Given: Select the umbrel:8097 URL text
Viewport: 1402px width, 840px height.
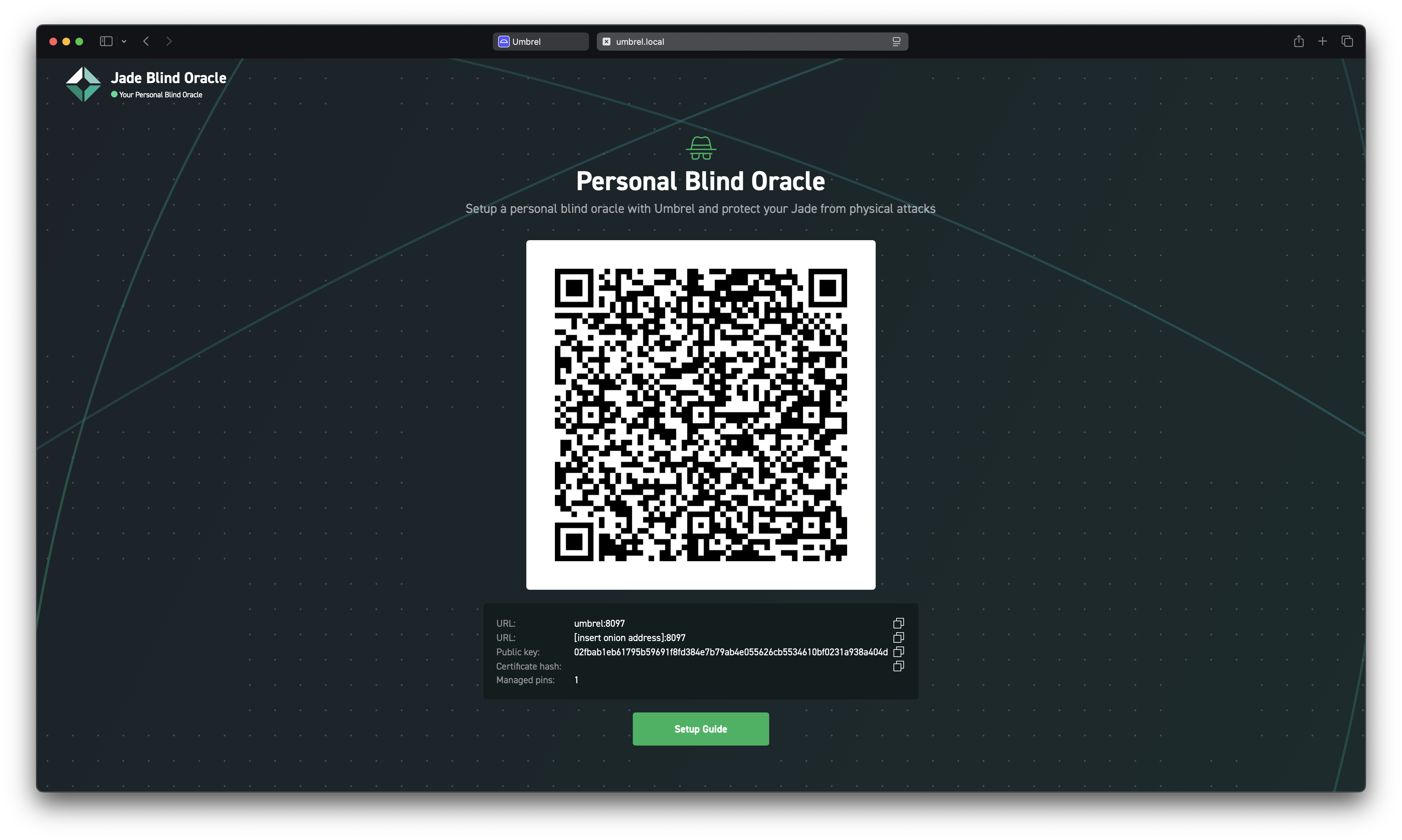Looking at the screenshot, I should (x=599, y=623).
